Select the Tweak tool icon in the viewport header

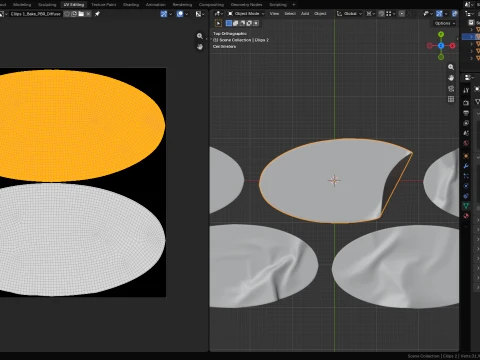[x=218, y=23]
